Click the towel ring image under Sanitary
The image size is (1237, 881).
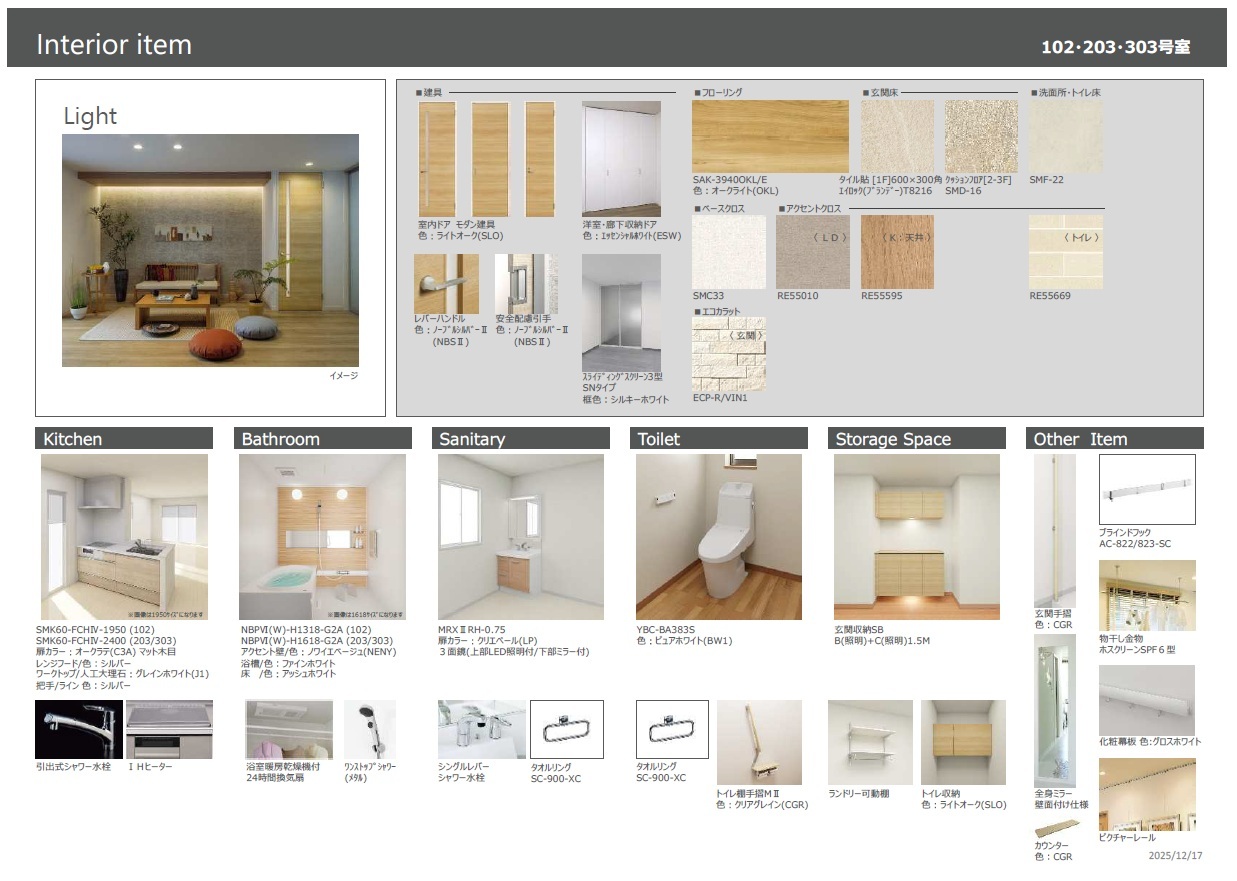pos(567,730)
